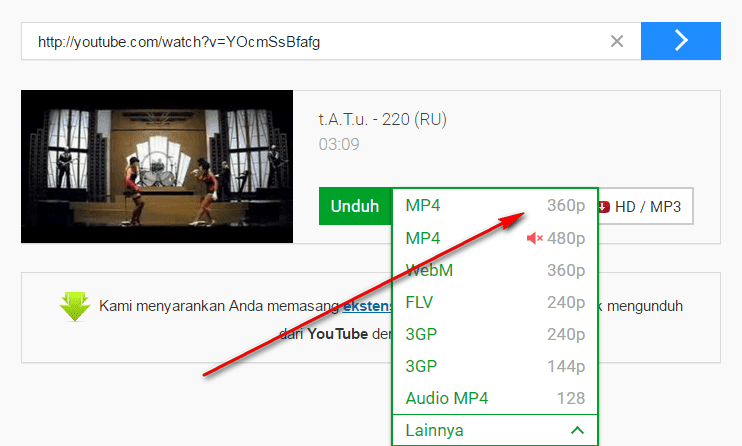Select 3GP 144p format

495,366
